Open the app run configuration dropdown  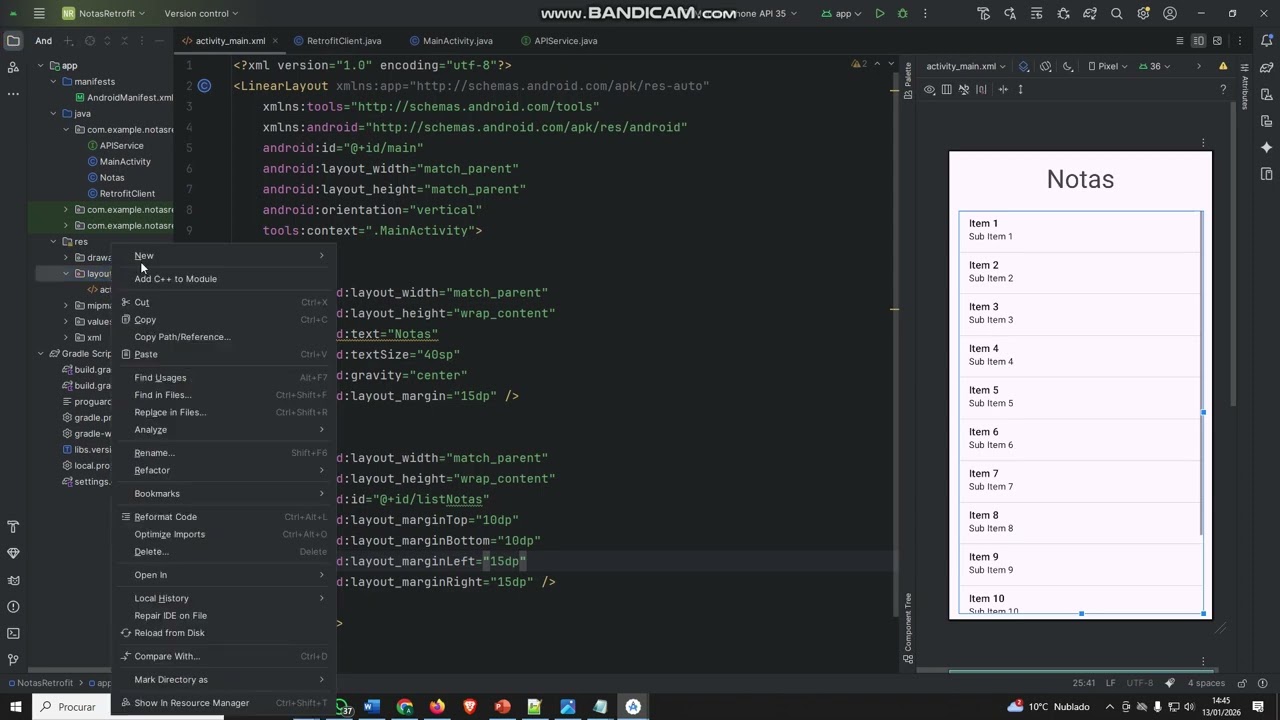843,13
